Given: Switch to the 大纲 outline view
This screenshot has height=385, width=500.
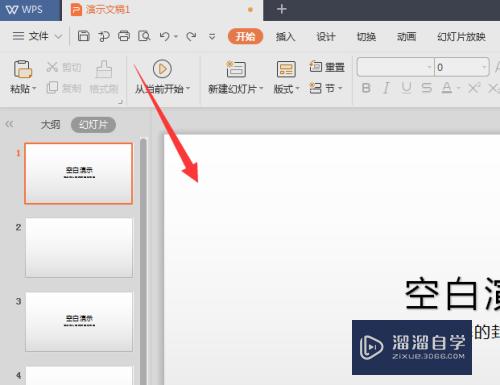Looking at the screenshot, I should pyautogui.click(x=50, y=125).
